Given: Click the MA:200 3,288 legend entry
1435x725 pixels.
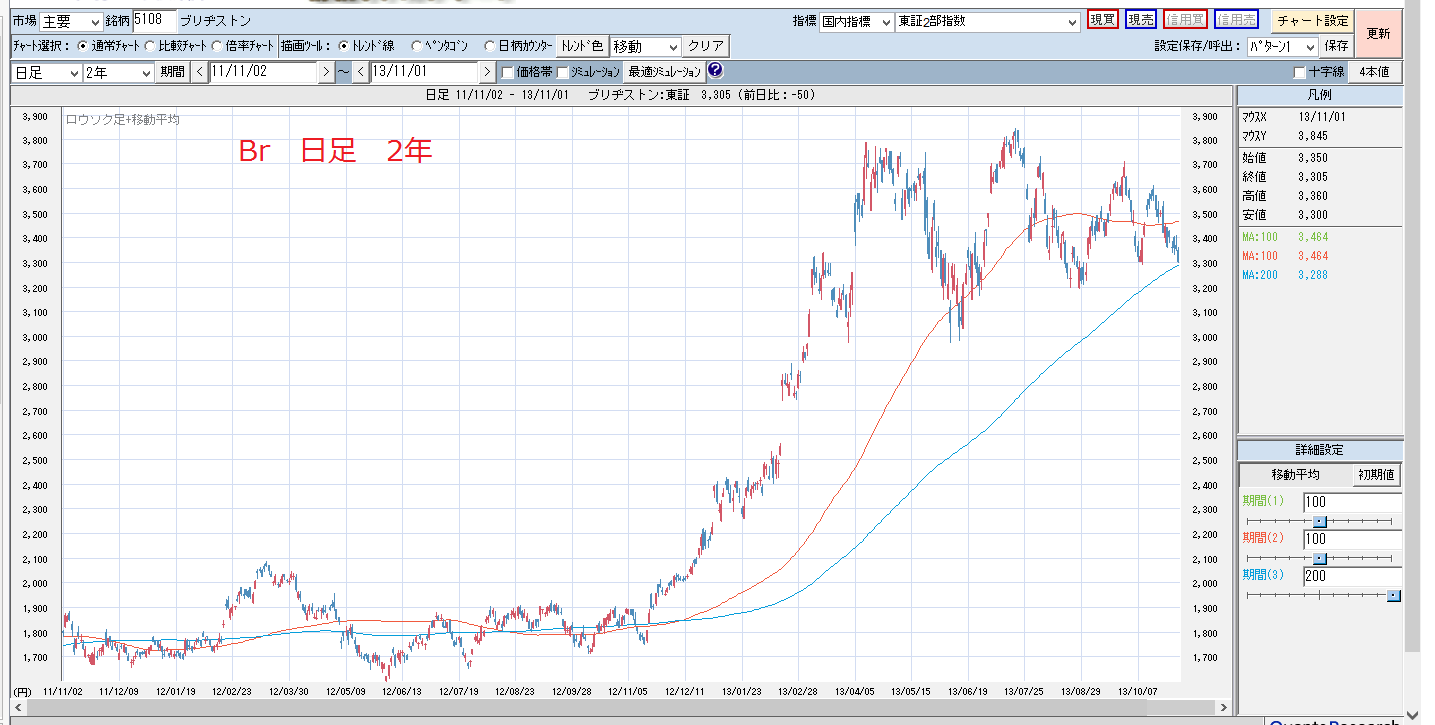Looking at the screenshot, I should click(x=1285, y=275).
